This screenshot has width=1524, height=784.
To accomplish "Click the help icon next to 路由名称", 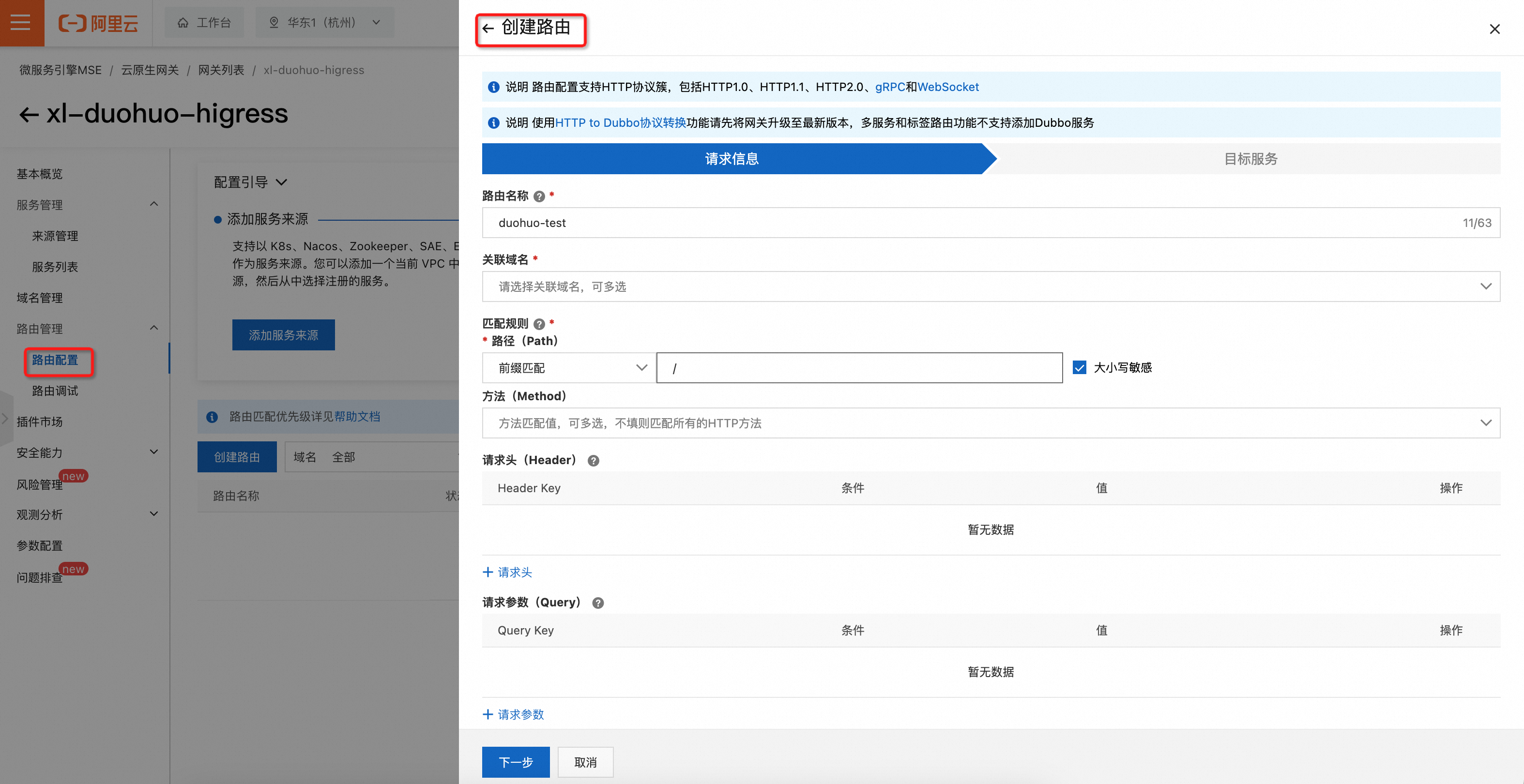I will pos(539,196).
